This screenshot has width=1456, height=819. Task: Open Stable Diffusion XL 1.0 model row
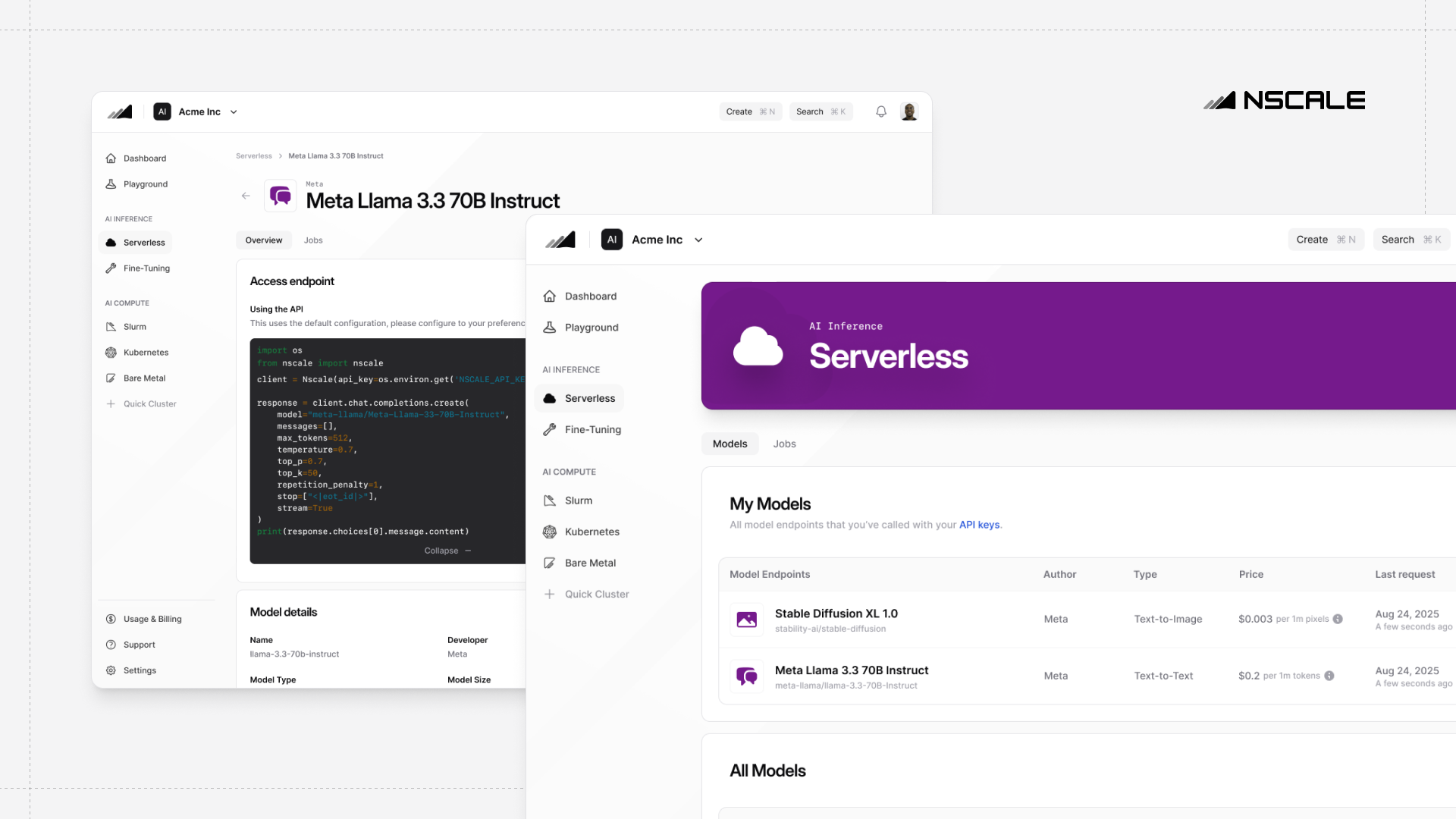[836, 613]
